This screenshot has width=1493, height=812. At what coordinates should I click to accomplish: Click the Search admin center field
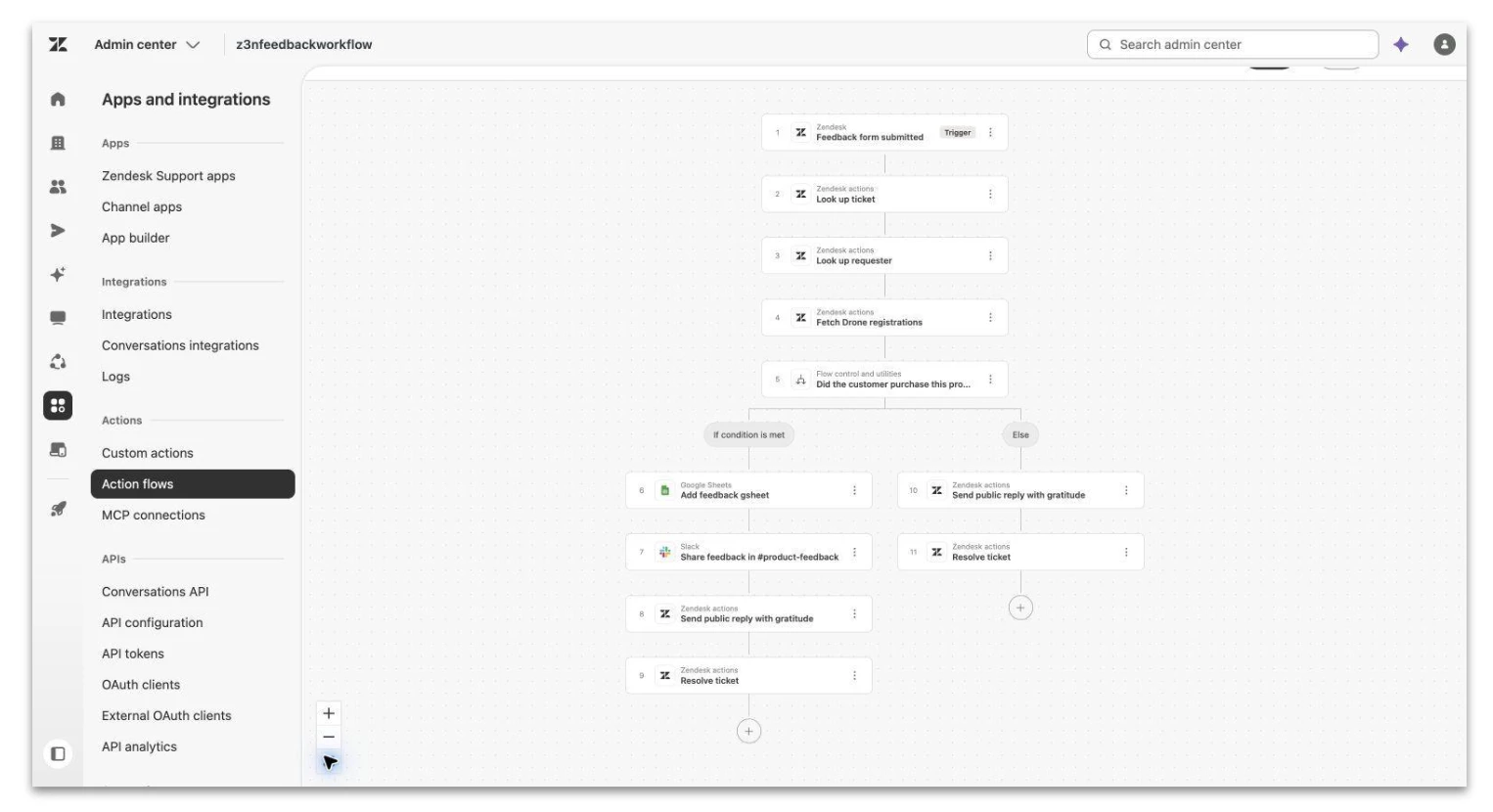click(1232, 44)
